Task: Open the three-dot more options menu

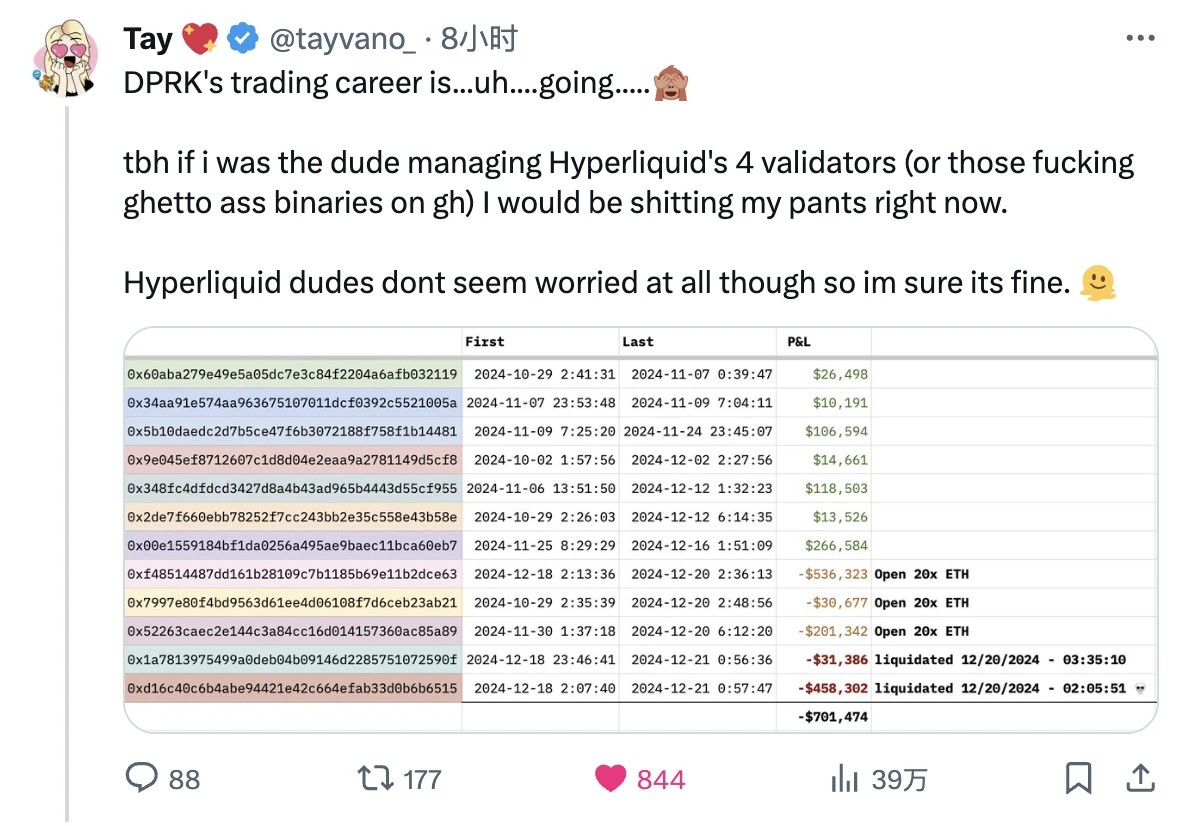Action: pos(1140,39)
